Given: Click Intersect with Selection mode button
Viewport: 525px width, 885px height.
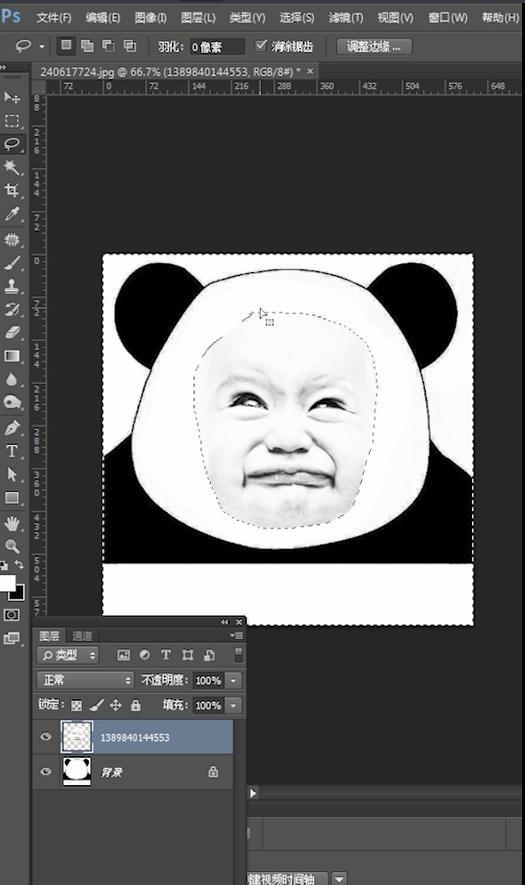Looking at the screenshot, I should 130,46.
